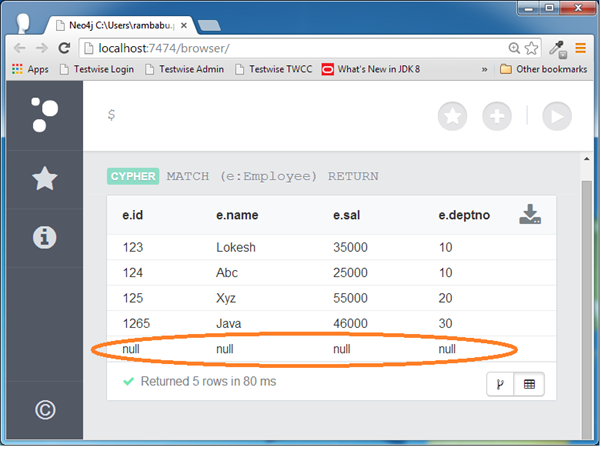Click the eyedropper extension icon

[x=558, y=49]
